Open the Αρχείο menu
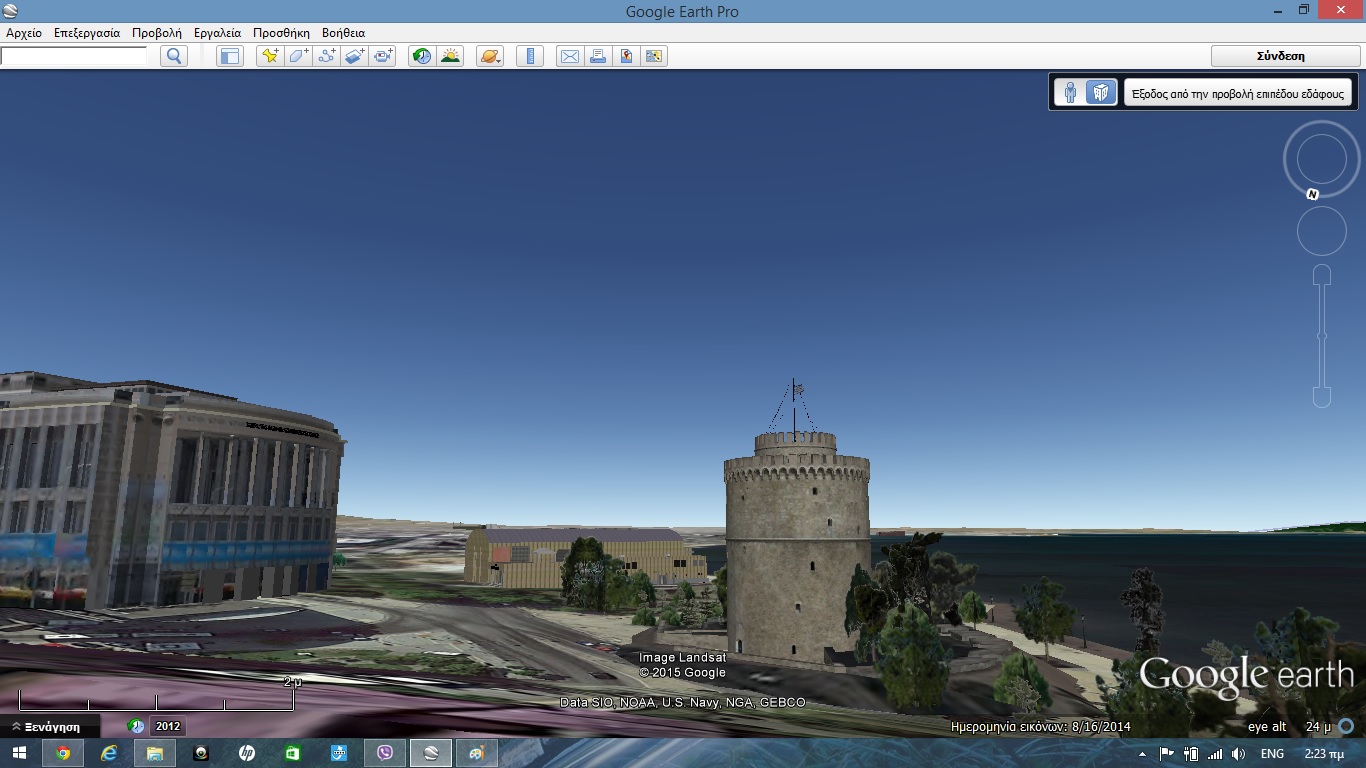This screenshot has width=1366, height=768. pyautogui.click(x=24, y=33)
